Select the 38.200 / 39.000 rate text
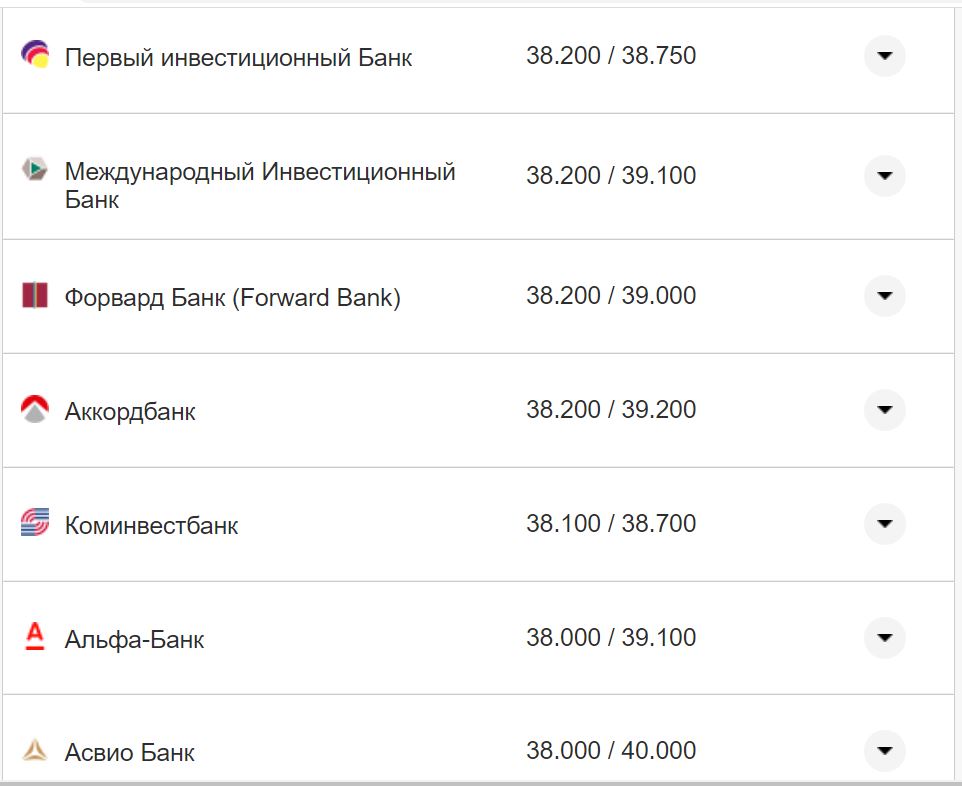Screen dimensions: 962x786 612,296
